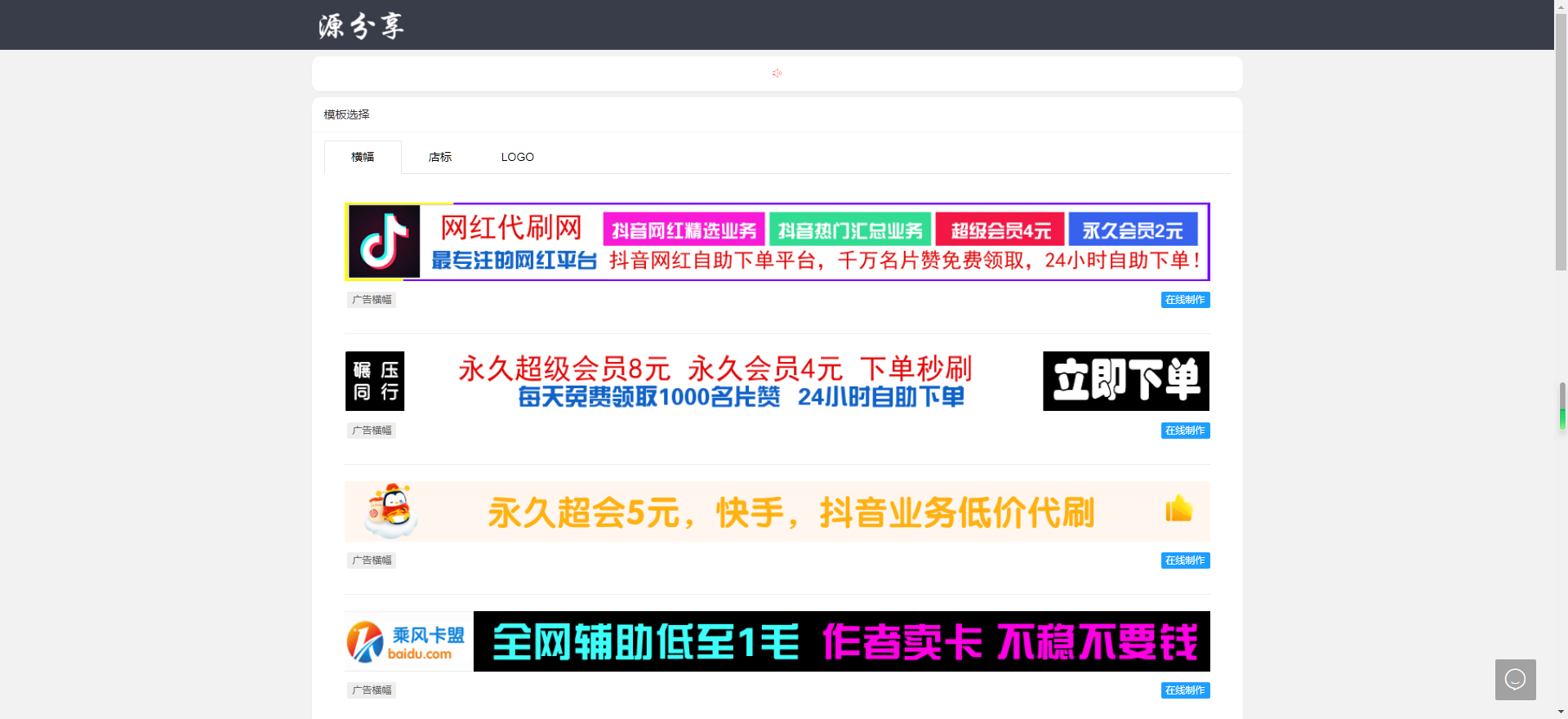Click the scrollbar down arrow

coord(1561,712)
